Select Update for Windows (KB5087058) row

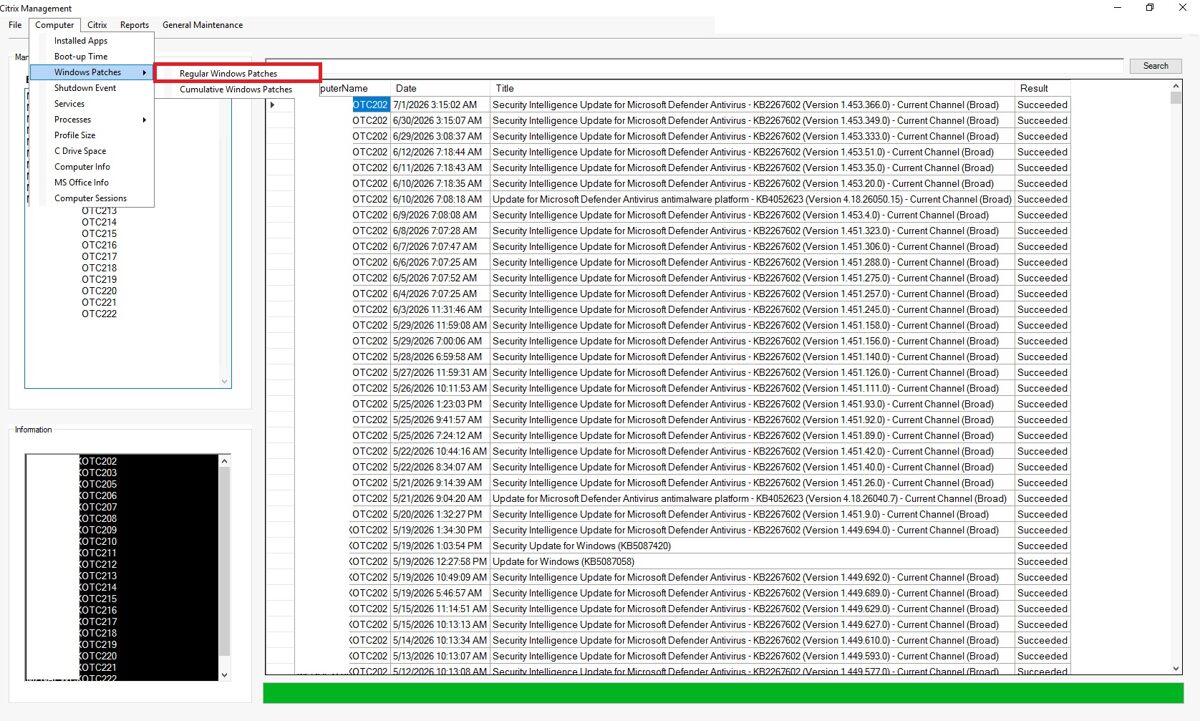(752, 561)
